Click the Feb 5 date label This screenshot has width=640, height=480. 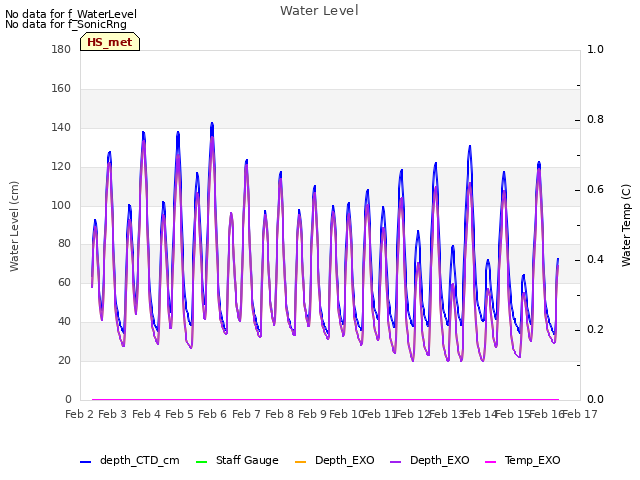point(179,414)
